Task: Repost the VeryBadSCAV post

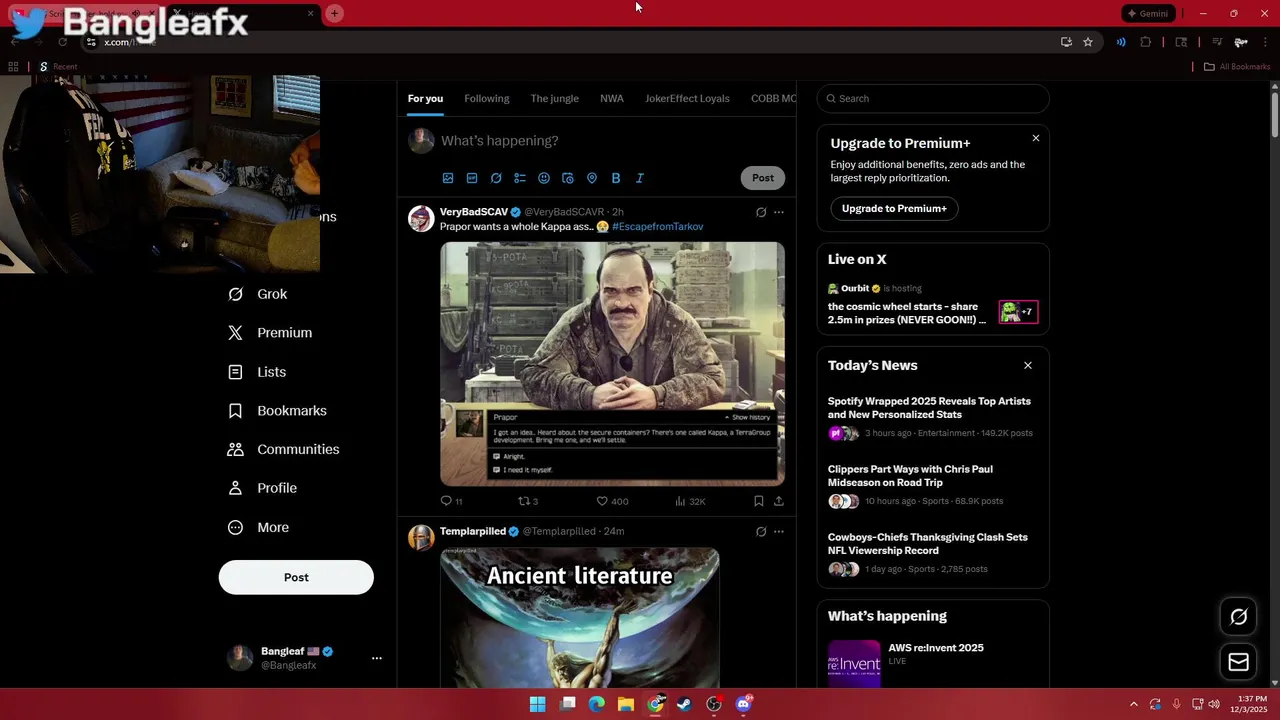Action: [527, 501]
